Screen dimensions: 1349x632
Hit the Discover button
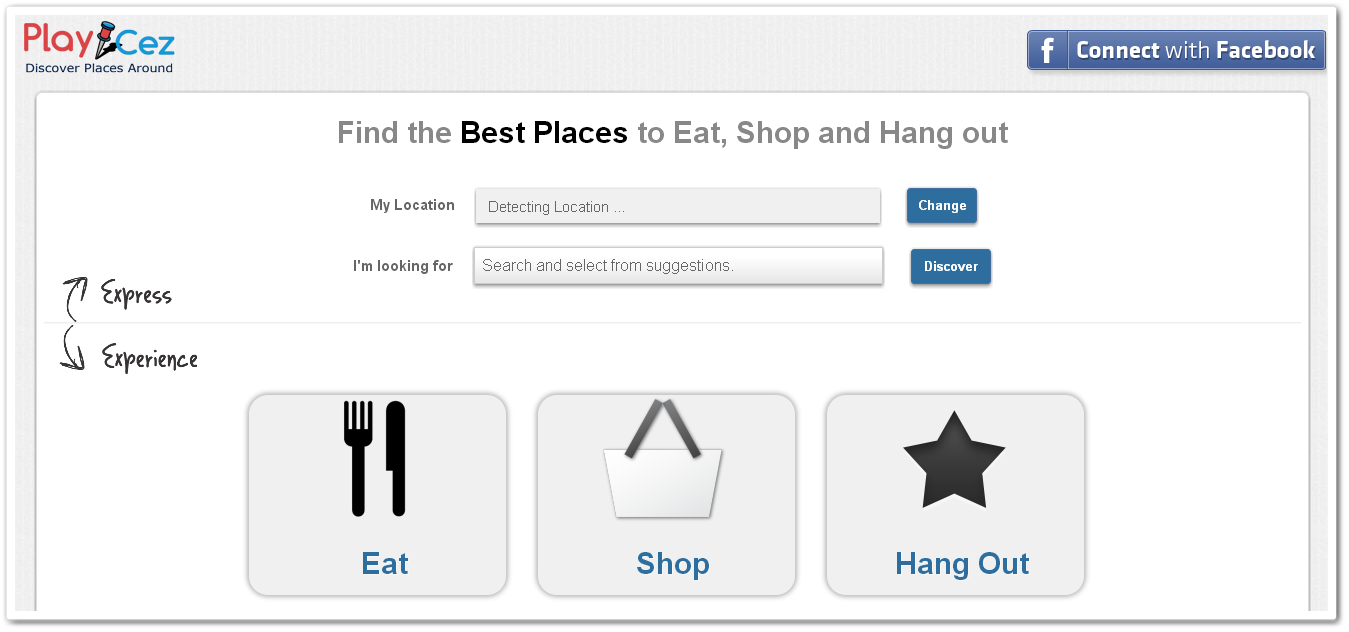point(951,267)
